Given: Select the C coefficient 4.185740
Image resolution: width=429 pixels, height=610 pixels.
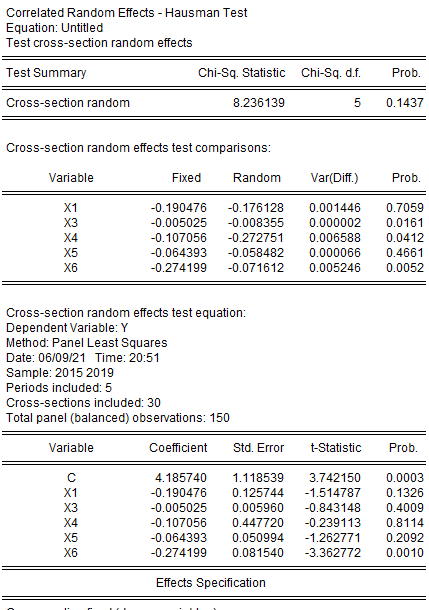Looking at the screenshot, I should (x=181, y=478).
